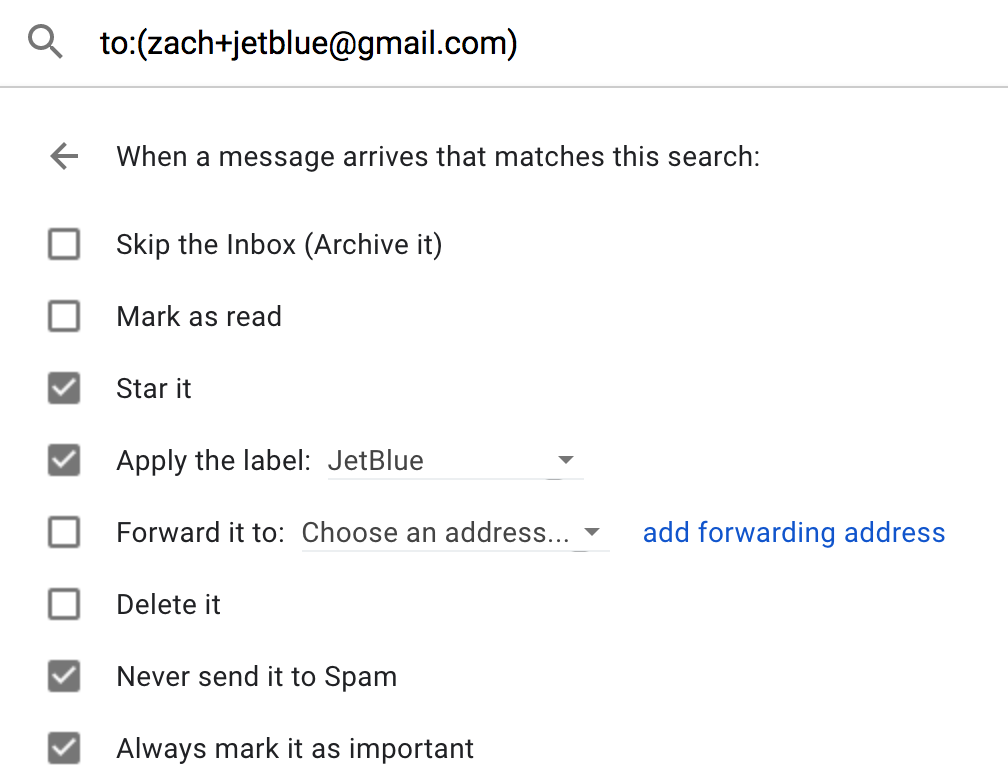
Task: Enable the Mark as read checkbox
Action: (64, 316)
